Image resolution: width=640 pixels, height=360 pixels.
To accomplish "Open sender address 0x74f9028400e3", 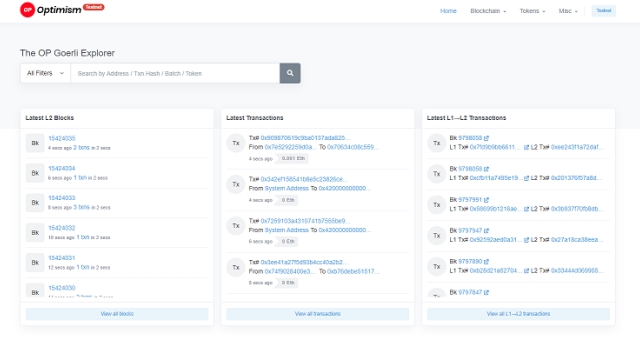I will click(290, 271).
